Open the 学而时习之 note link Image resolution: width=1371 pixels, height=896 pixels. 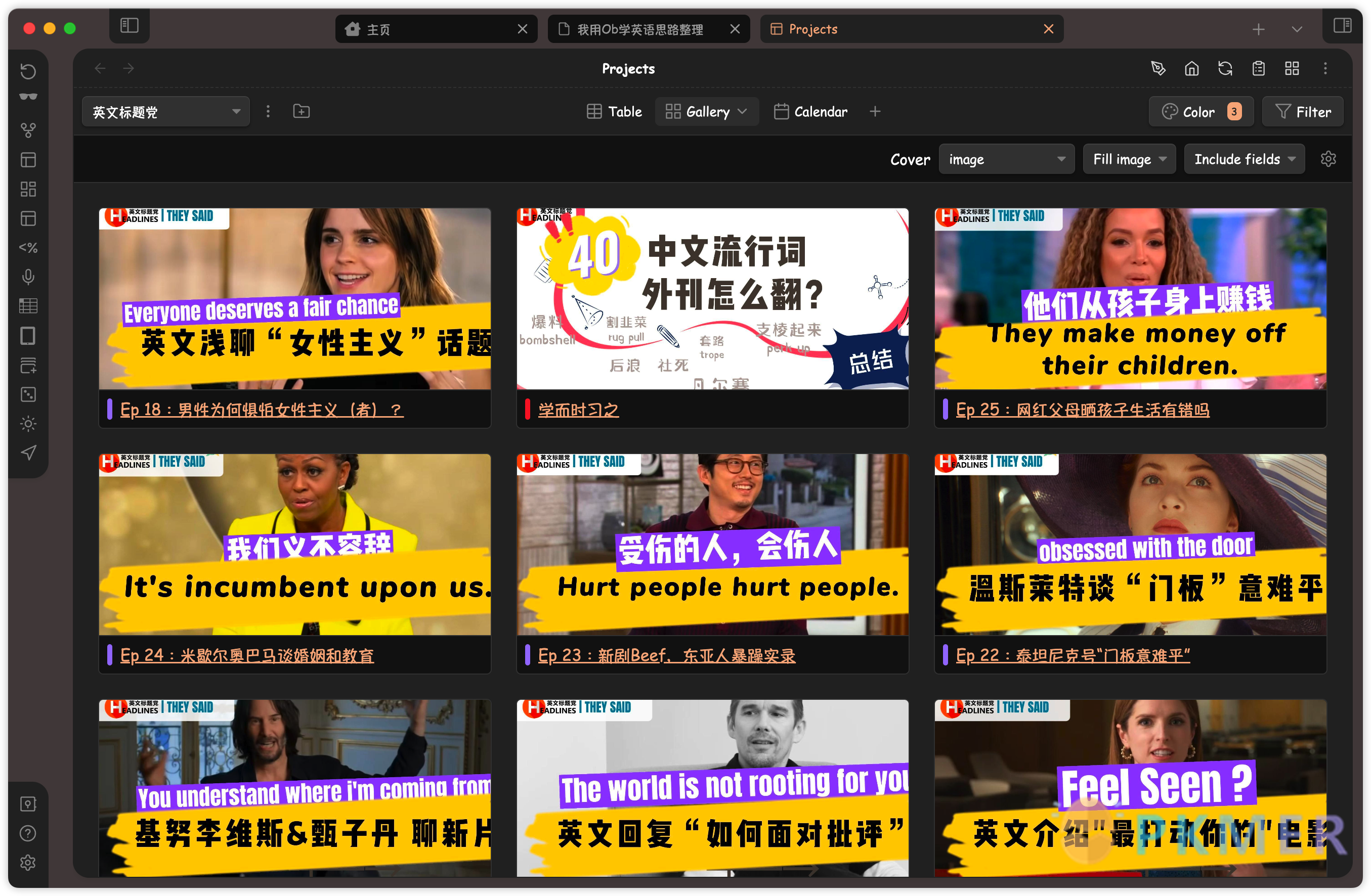coord(578,410)
